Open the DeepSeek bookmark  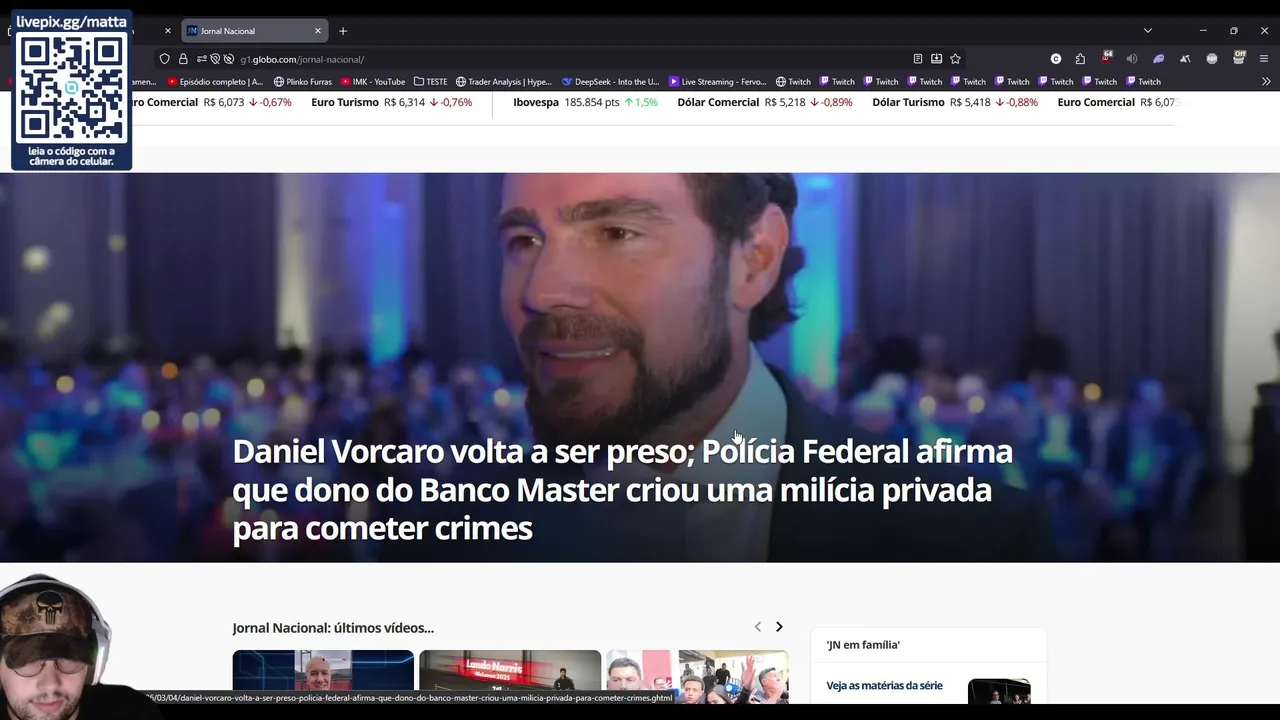(610, 82)
